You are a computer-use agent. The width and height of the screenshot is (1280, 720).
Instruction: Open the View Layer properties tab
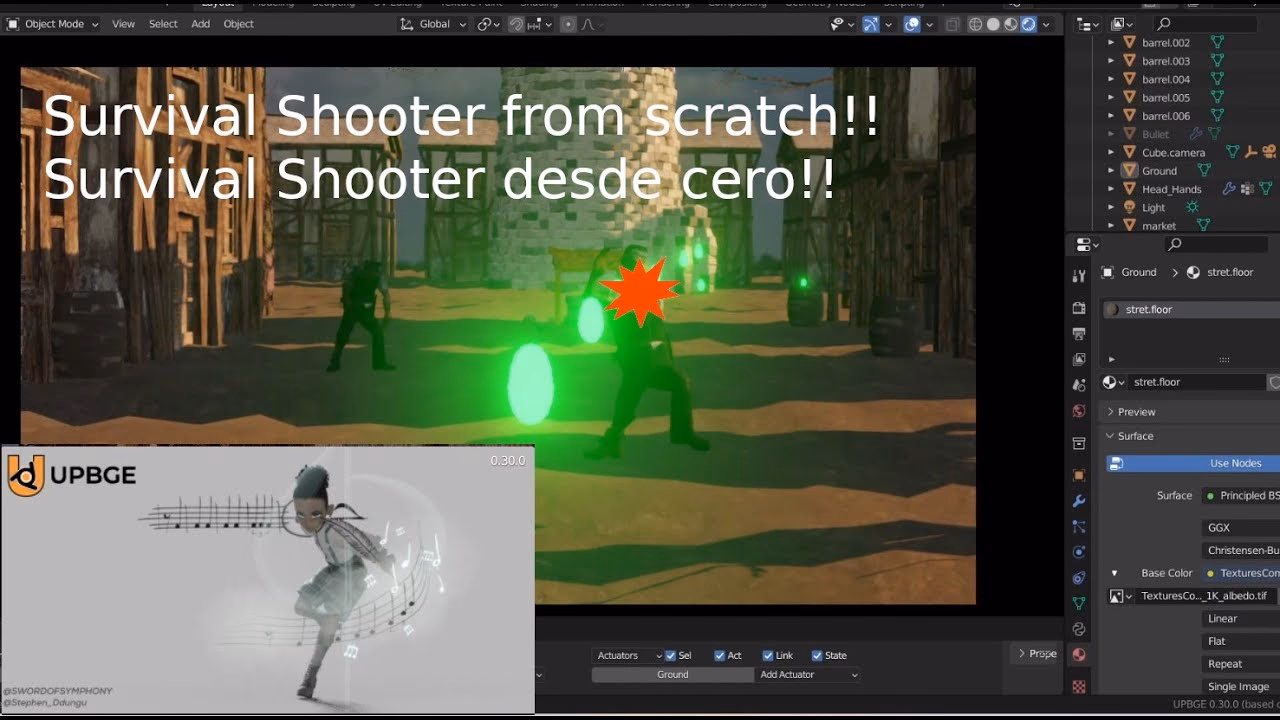(x=1078, y=359)
